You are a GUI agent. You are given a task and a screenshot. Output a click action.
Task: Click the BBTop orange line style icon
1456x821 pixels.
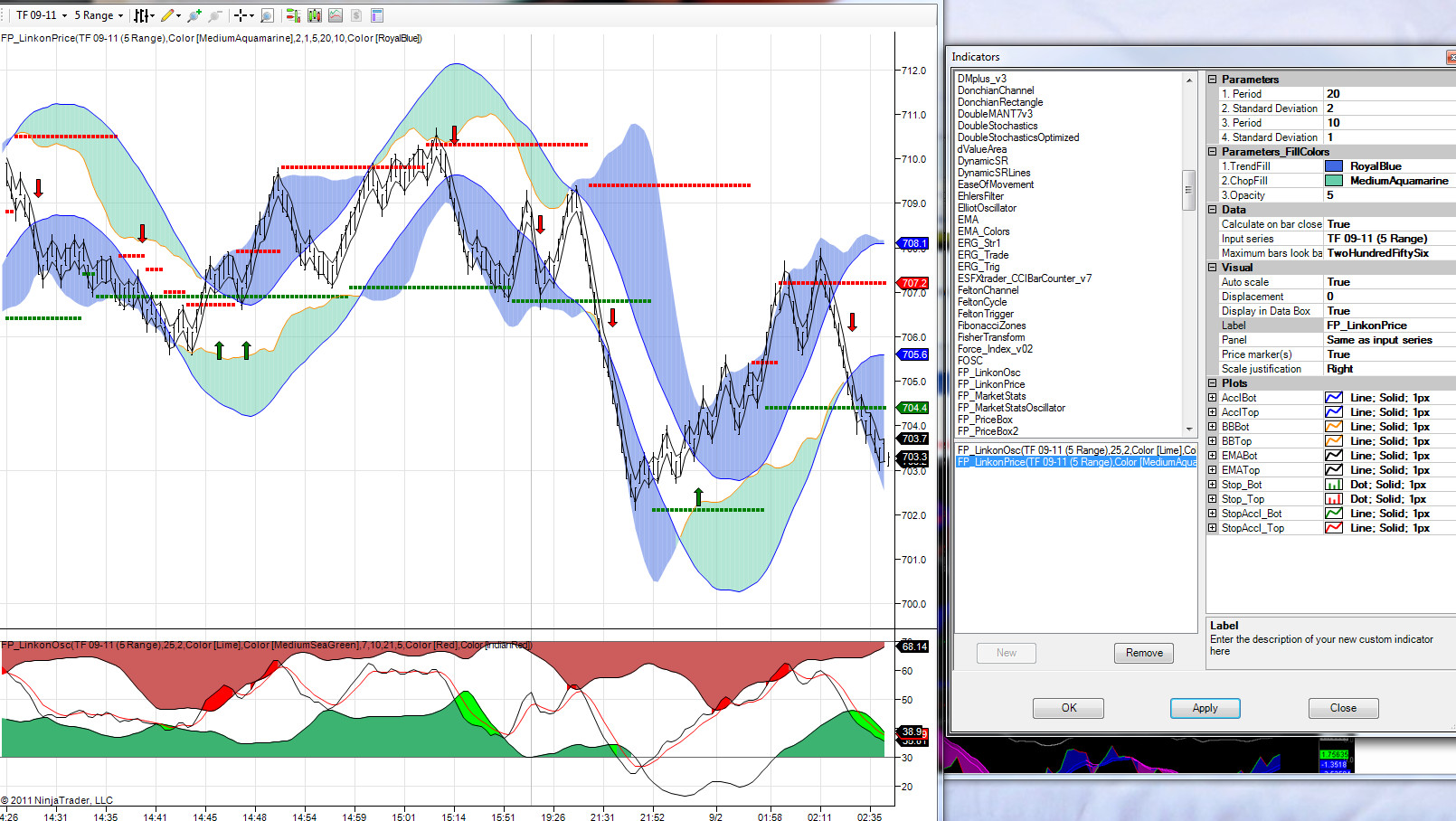1333,441
